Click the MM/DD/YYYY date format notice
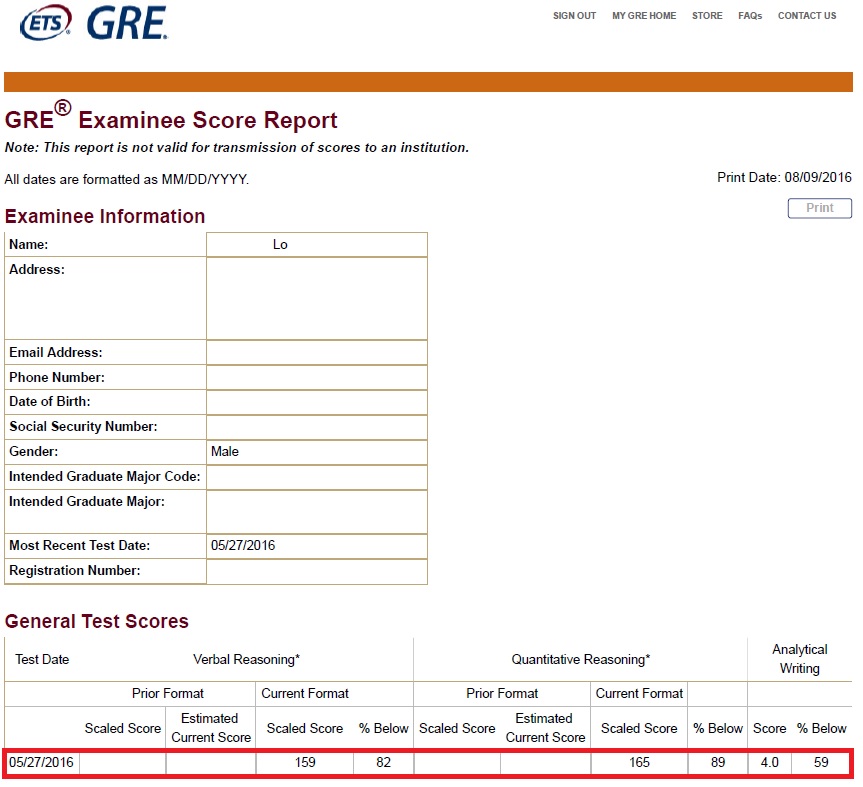 pos(127,179)
